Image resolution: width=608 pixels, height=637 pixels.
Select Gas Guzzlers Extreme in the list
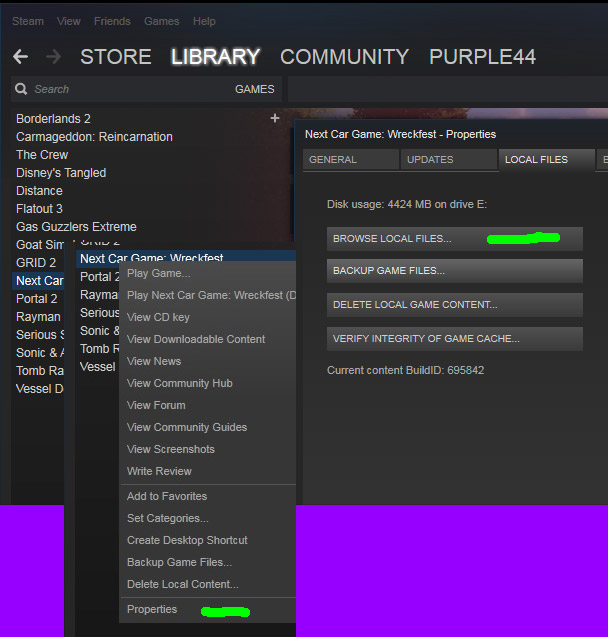coord(76,227)
